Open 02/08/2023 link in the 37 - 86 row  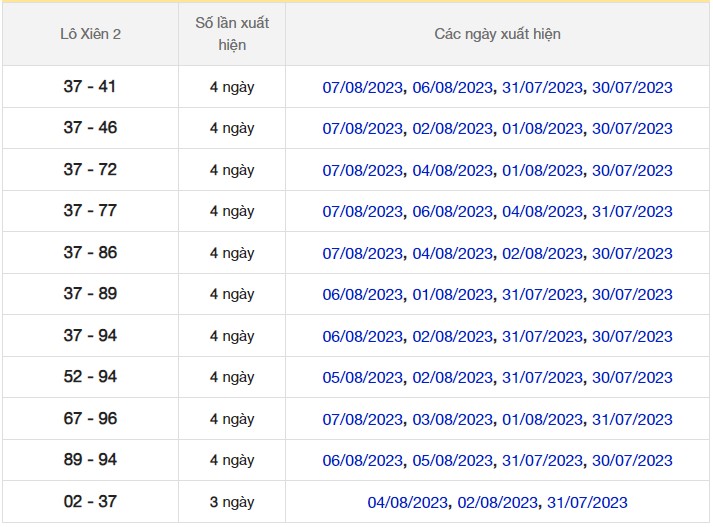(542, 253)
